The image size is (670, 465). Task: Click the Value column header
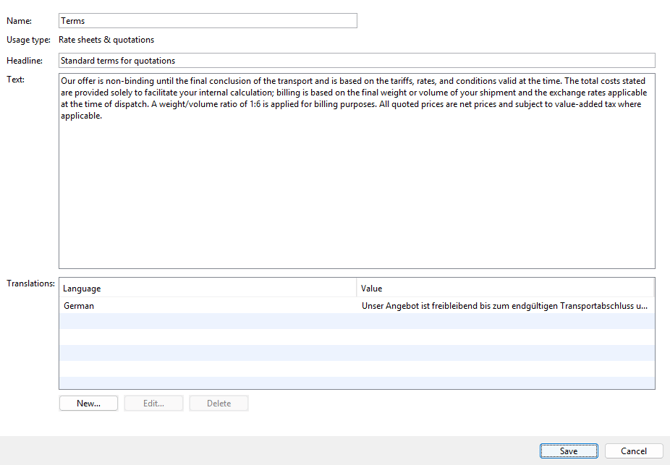(505, 288)
